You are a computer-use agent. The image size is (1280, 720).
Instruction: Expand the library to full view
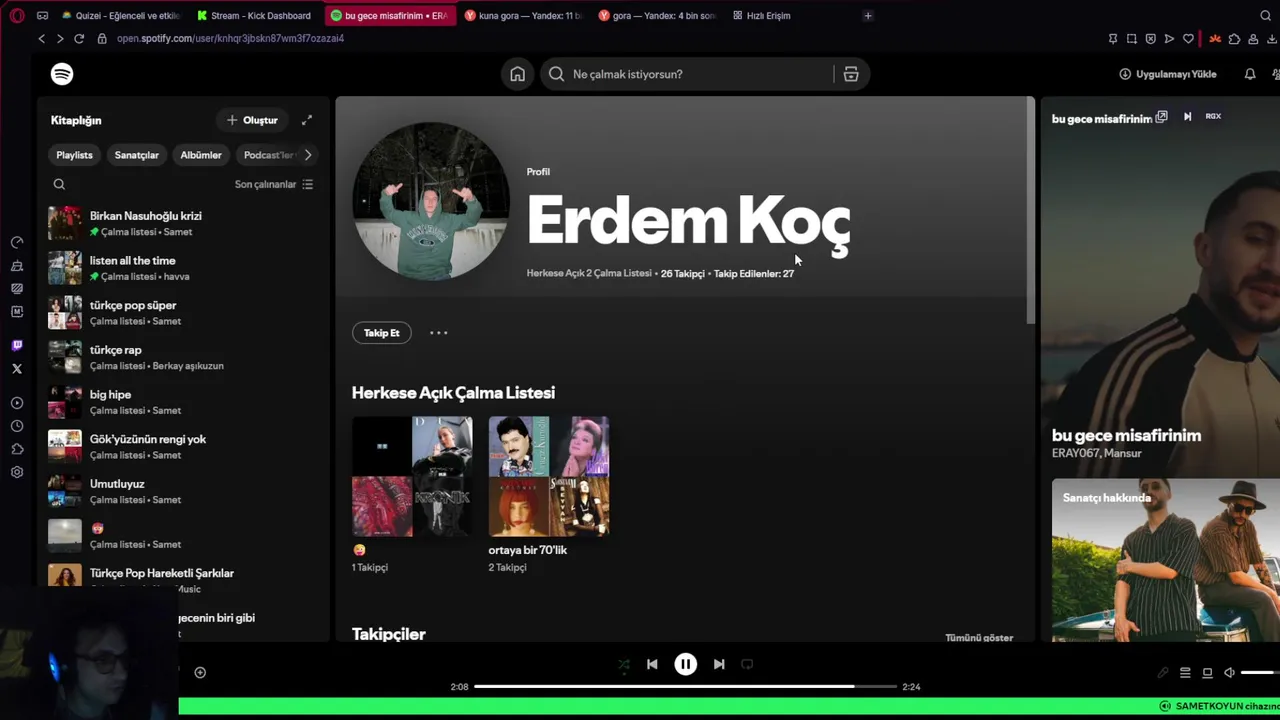307,120
